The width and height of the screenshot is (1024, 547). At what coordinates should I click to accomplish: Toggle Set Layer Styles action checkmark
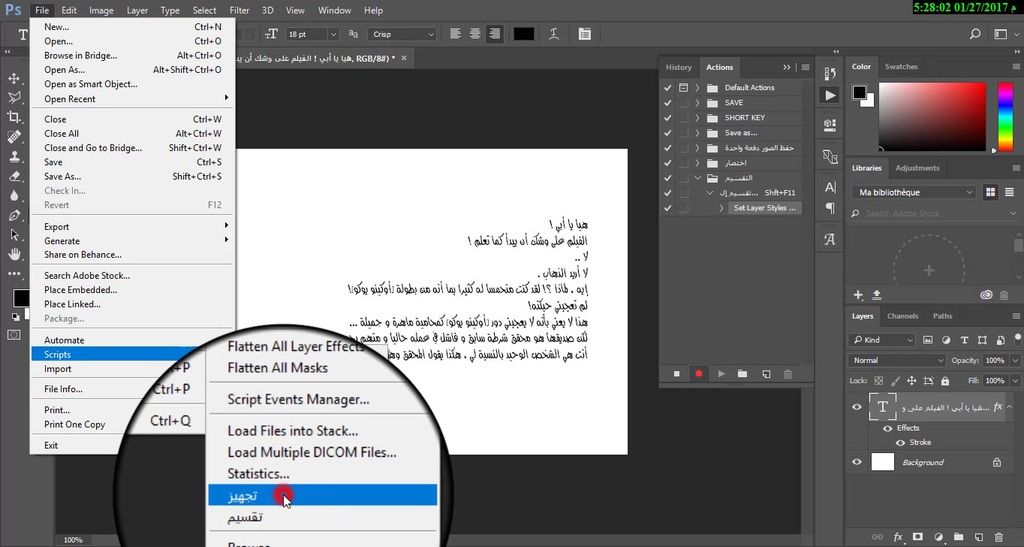(667, 208)
